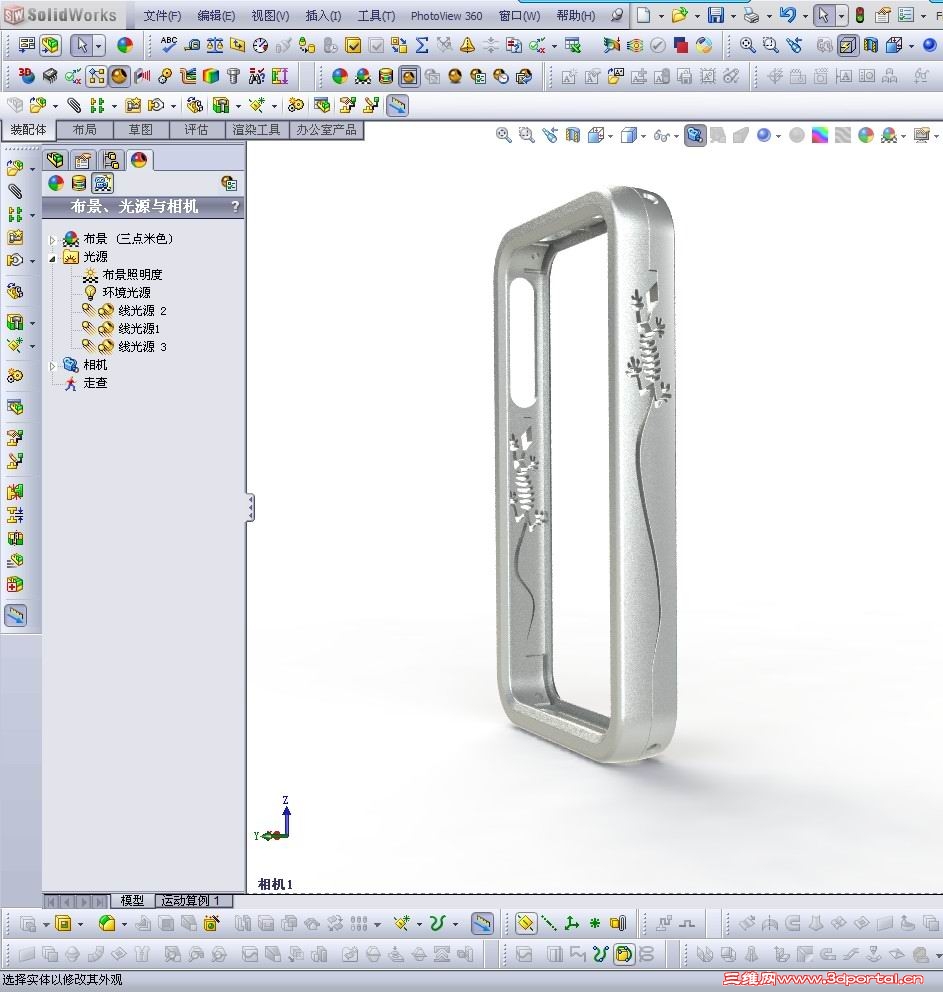Select 线光源 2 in light tree
This screenshot has width=943, height=992.
pos(142,311)
